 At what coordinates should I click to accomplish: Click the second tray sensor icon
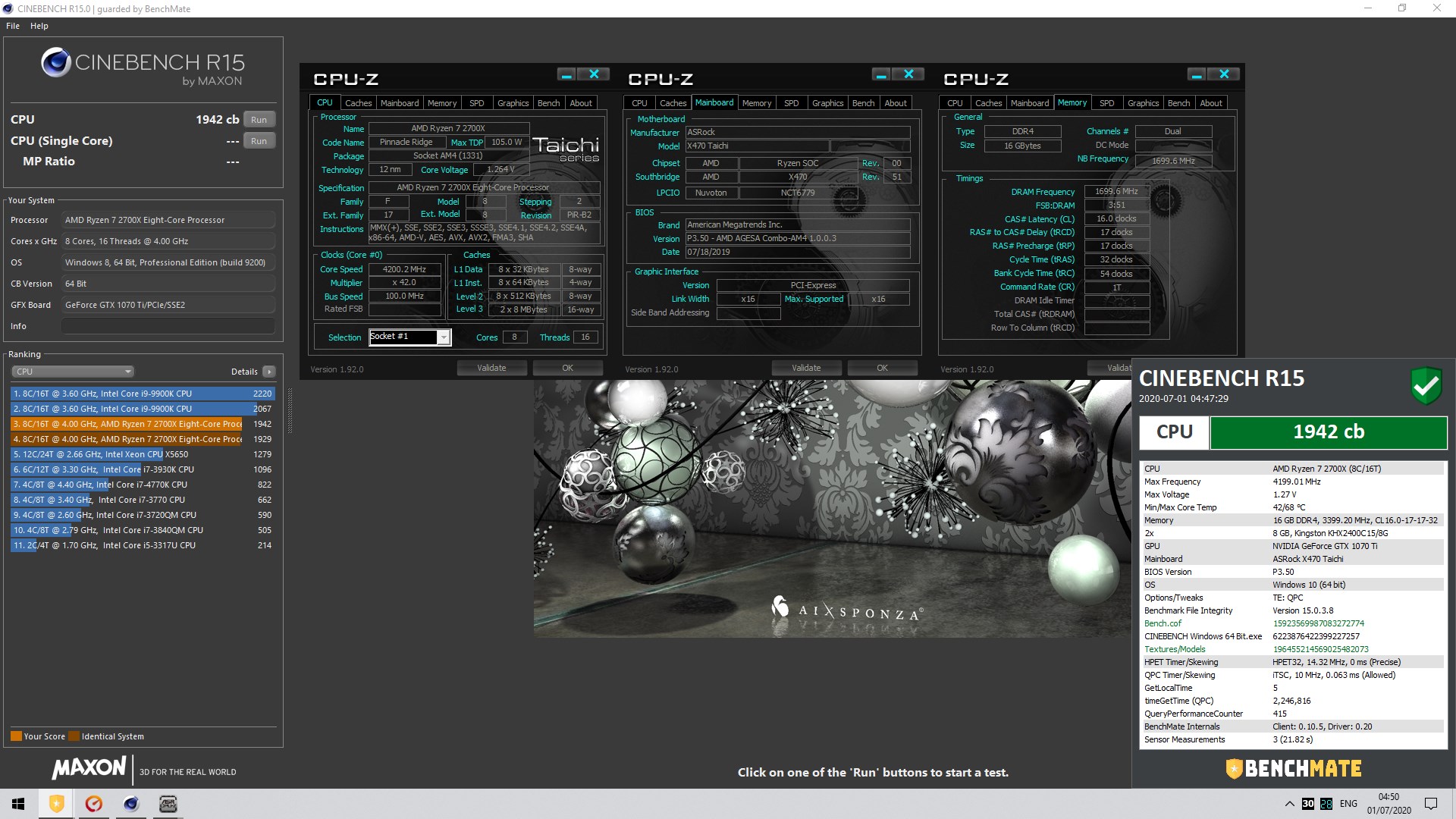(1326, 804)
